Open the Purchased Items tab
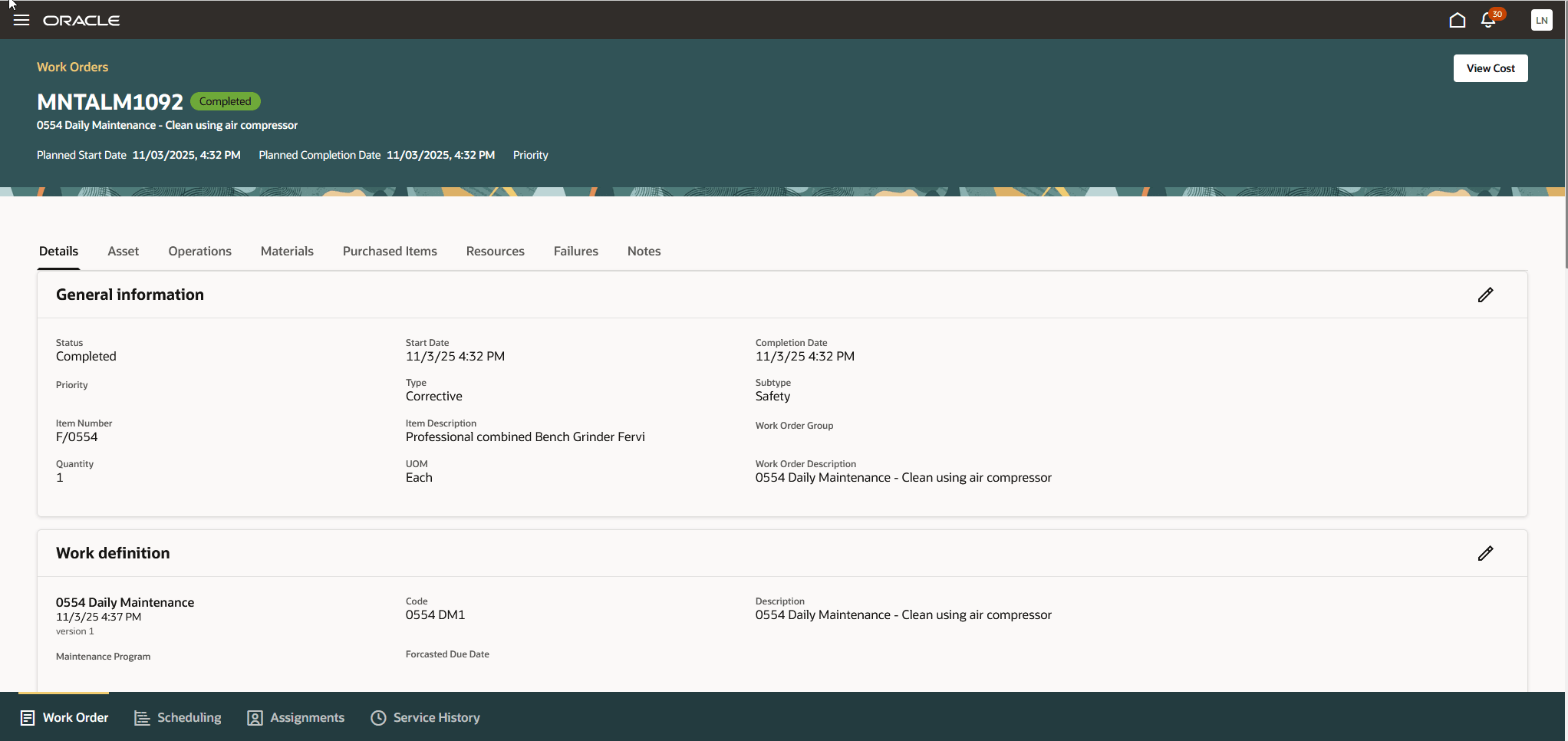 tap(390, 251)
